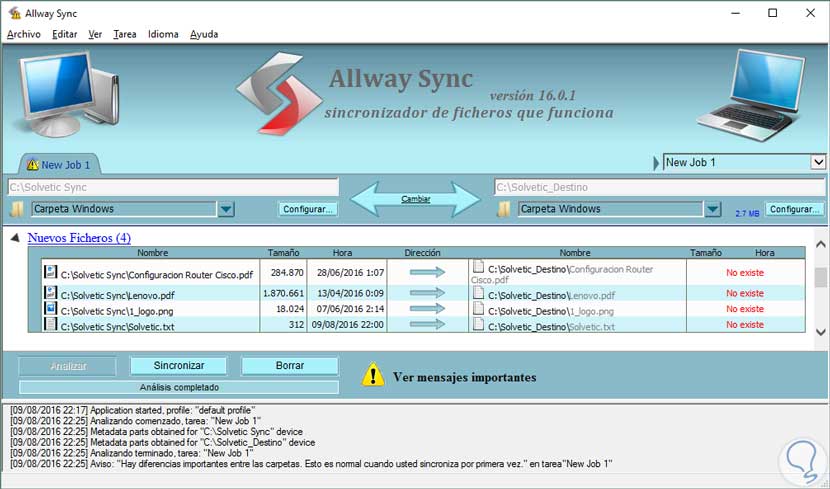Screen dimensions: 830x489
Task: Select C:\Solvetic Sync\Lenovo.pdf file name
Action: [118, 295]
